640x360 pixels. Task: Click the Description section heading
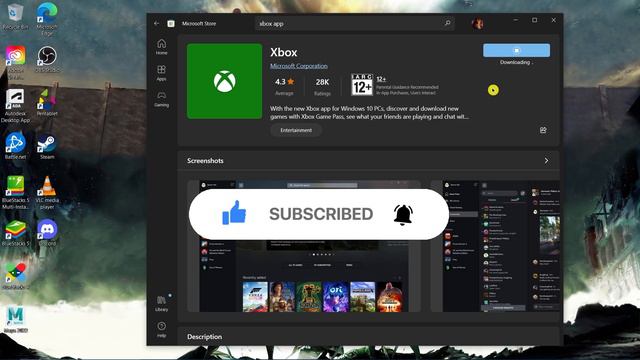[204, 337]
